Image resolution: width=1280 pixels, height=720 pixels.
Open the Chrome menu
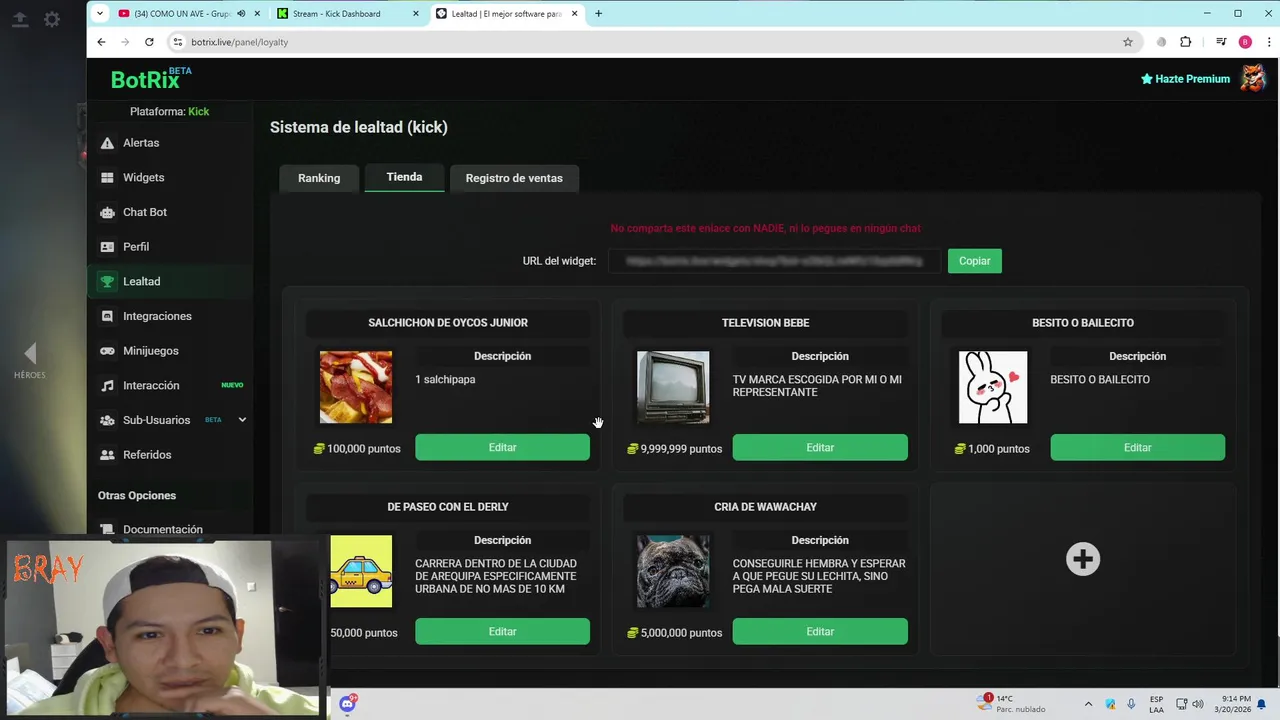pos(1268,42)
